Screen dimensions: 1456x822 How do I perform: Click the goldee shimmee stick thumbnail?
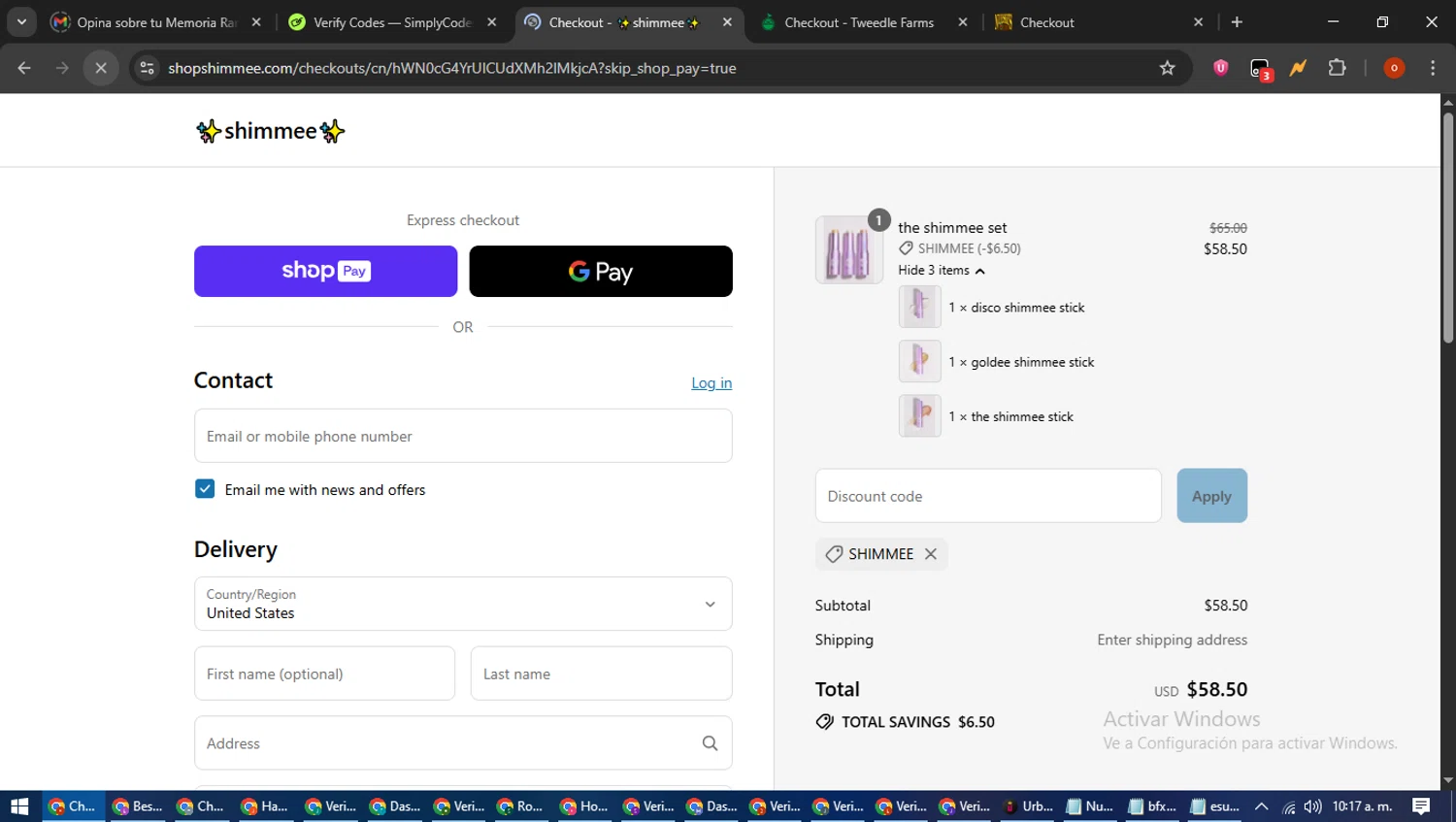tap(919, 361)
